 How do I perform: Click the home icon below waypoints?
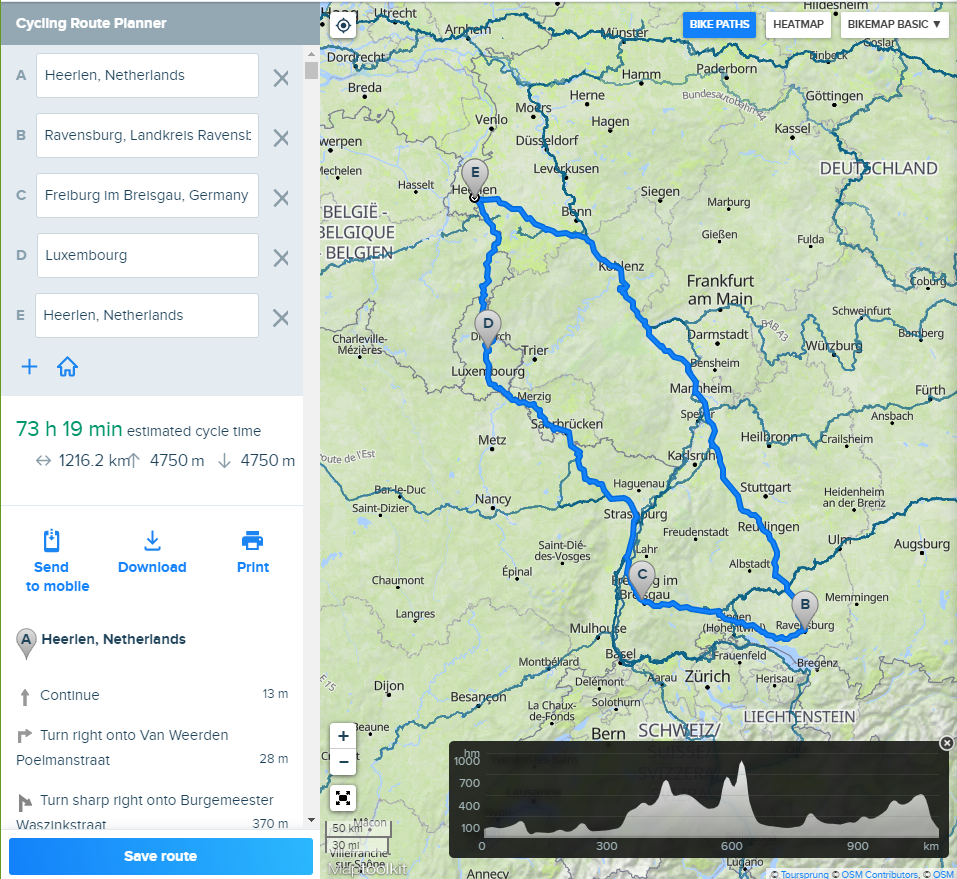(67, 367)
